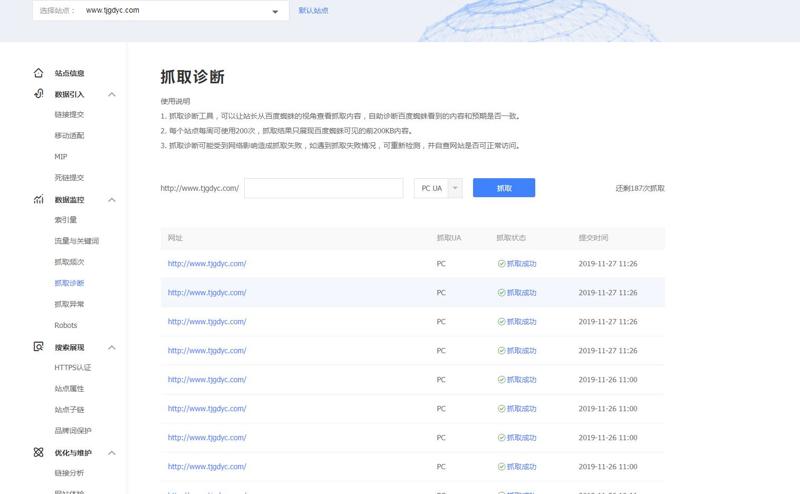The width and height of the screenshot is (800, 494).
Task: Collapse the 搜索展现 section chevron
Action: click(112, 348)
